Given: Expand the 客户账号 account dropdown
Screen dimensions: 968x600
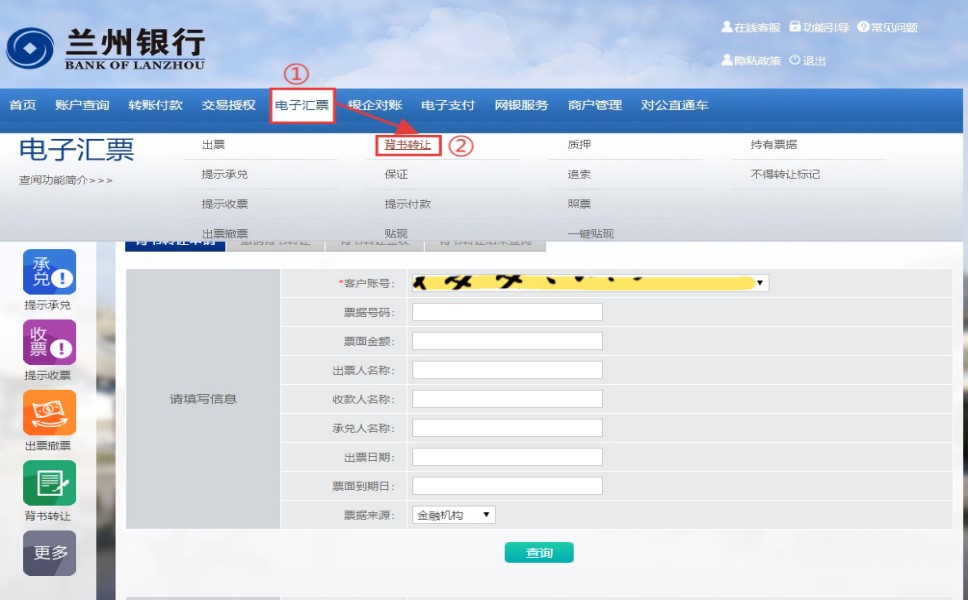Looking at the screenshot, I should tap(761, 283).
